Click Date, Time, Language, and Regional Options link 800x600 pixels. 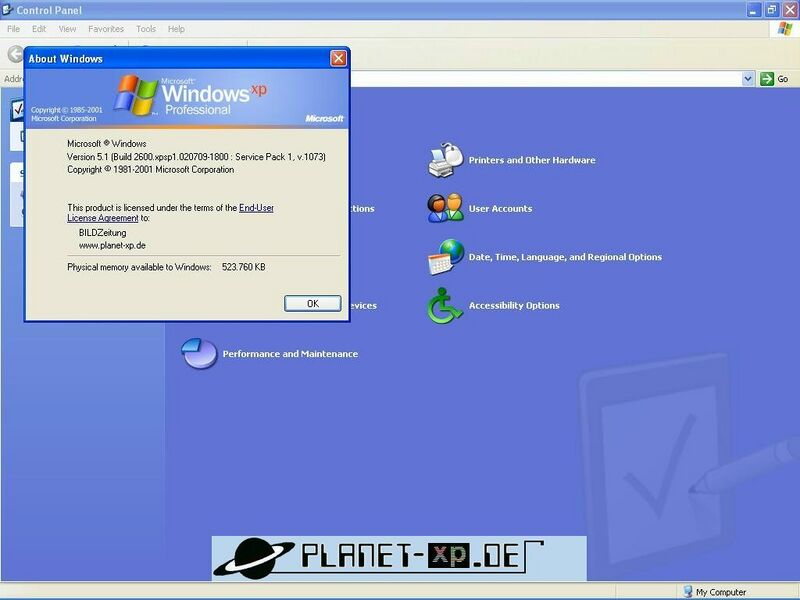[565, 257]
